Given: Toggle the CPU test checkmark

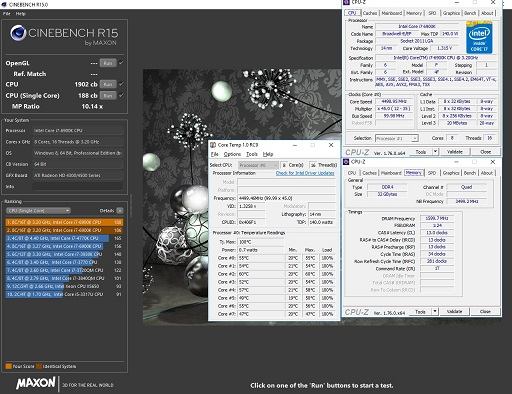Looking at the screenshot, I should click(x=121, y=84).
